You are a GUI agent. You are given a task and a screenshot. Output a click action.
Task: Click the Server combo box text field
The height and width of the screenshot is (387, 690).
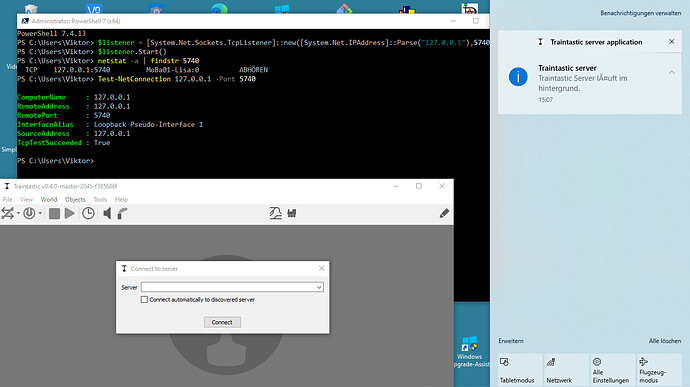click(228, 287)
